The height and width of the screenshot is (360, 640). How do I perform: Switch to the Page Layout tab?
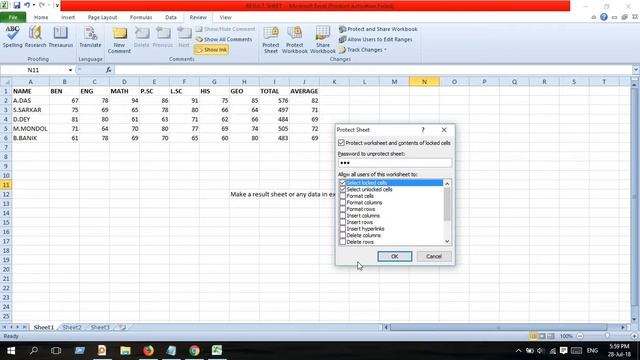click(102, 18)
